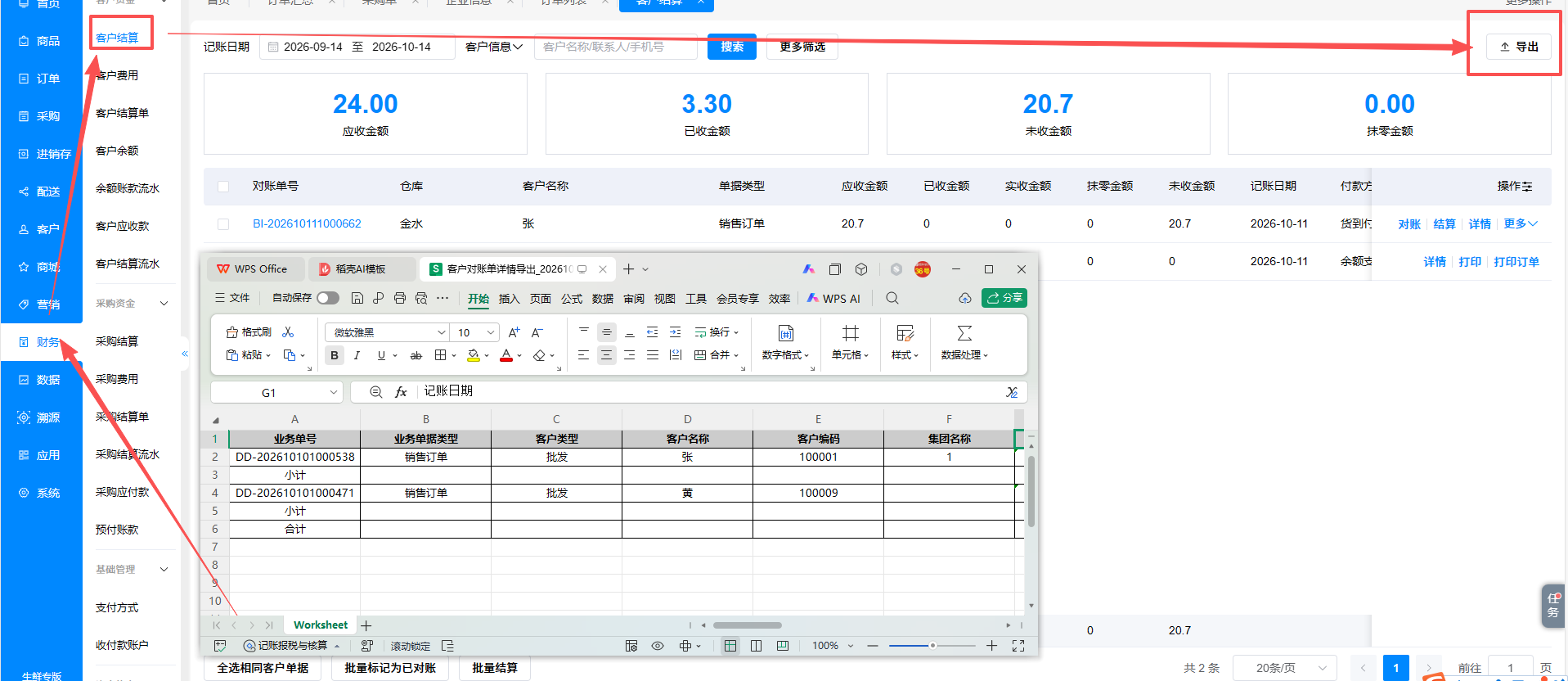This screenshot has width=1568, height=681.
Task: Click the WPS save icon
Action: pos(357,298)
